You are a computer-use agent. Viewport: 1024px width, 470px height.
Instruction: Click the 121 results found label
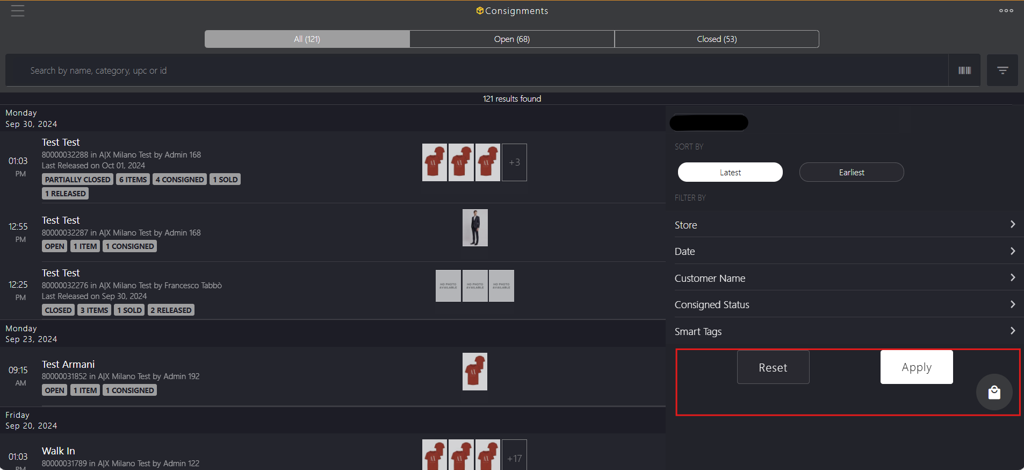point(512,99)
